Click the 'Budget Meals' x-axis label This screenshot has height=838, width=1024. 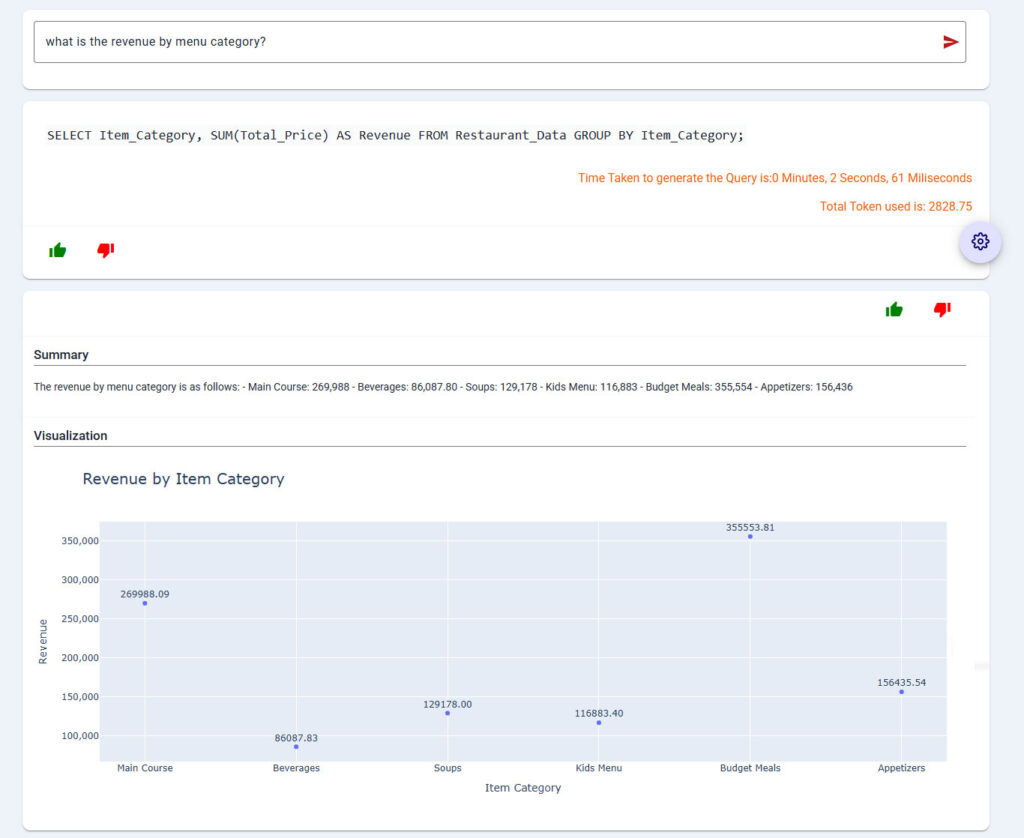click(x=750, y=768)
